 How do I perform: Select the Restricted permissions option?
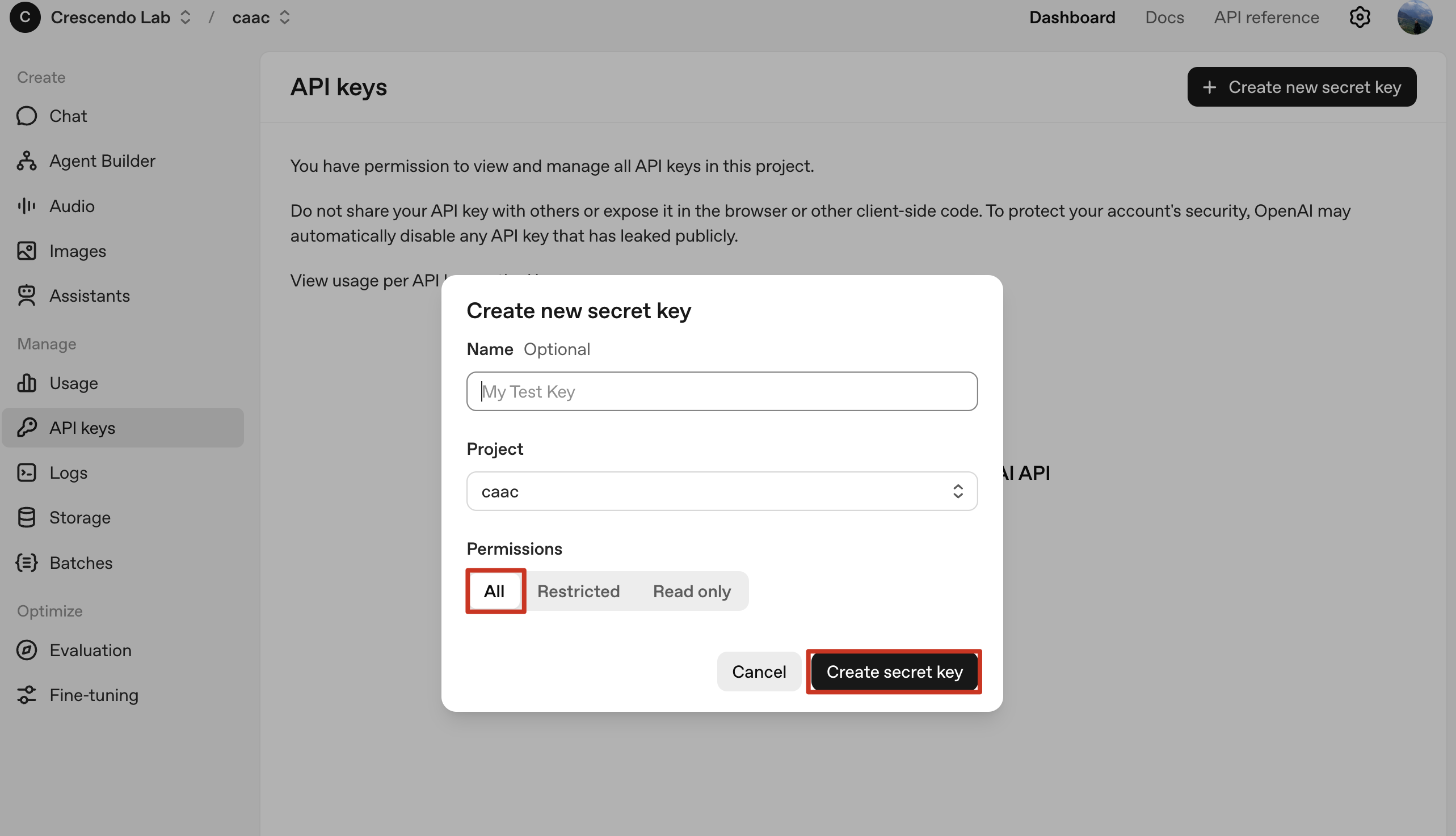point(578,591)
